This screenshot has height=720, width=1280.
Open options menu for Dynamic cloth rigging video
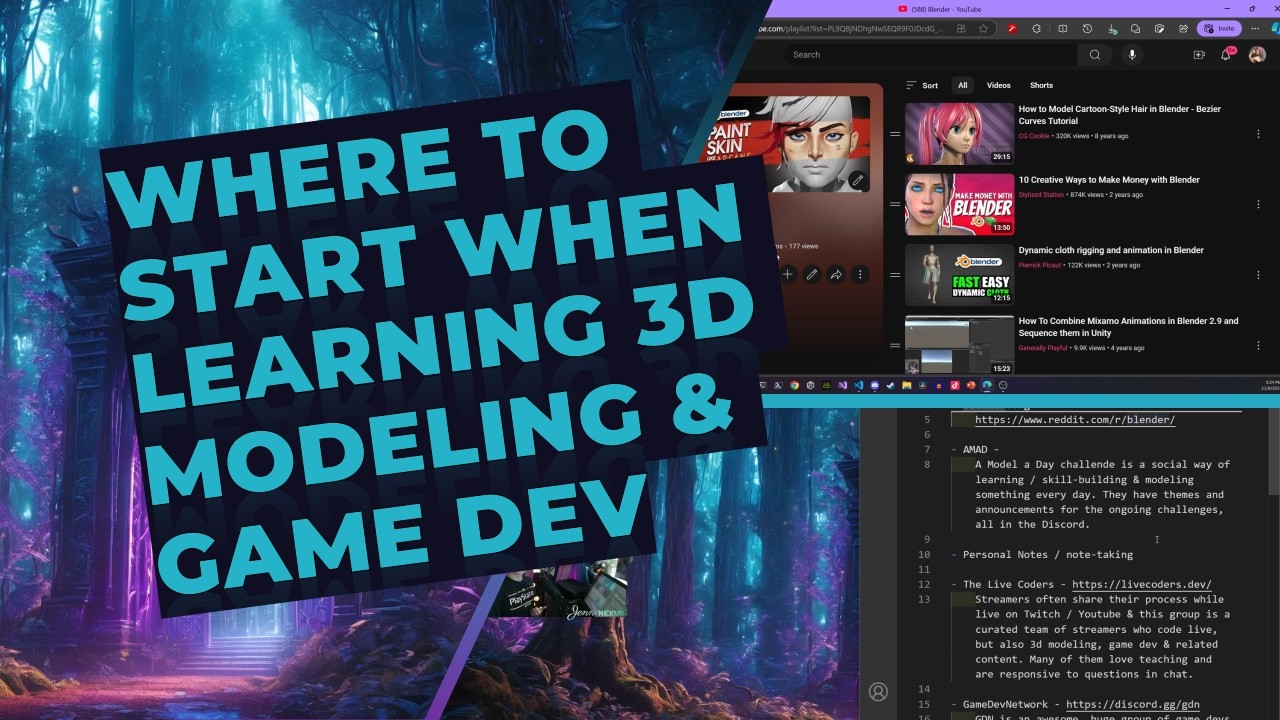(x=1258, y=275)
